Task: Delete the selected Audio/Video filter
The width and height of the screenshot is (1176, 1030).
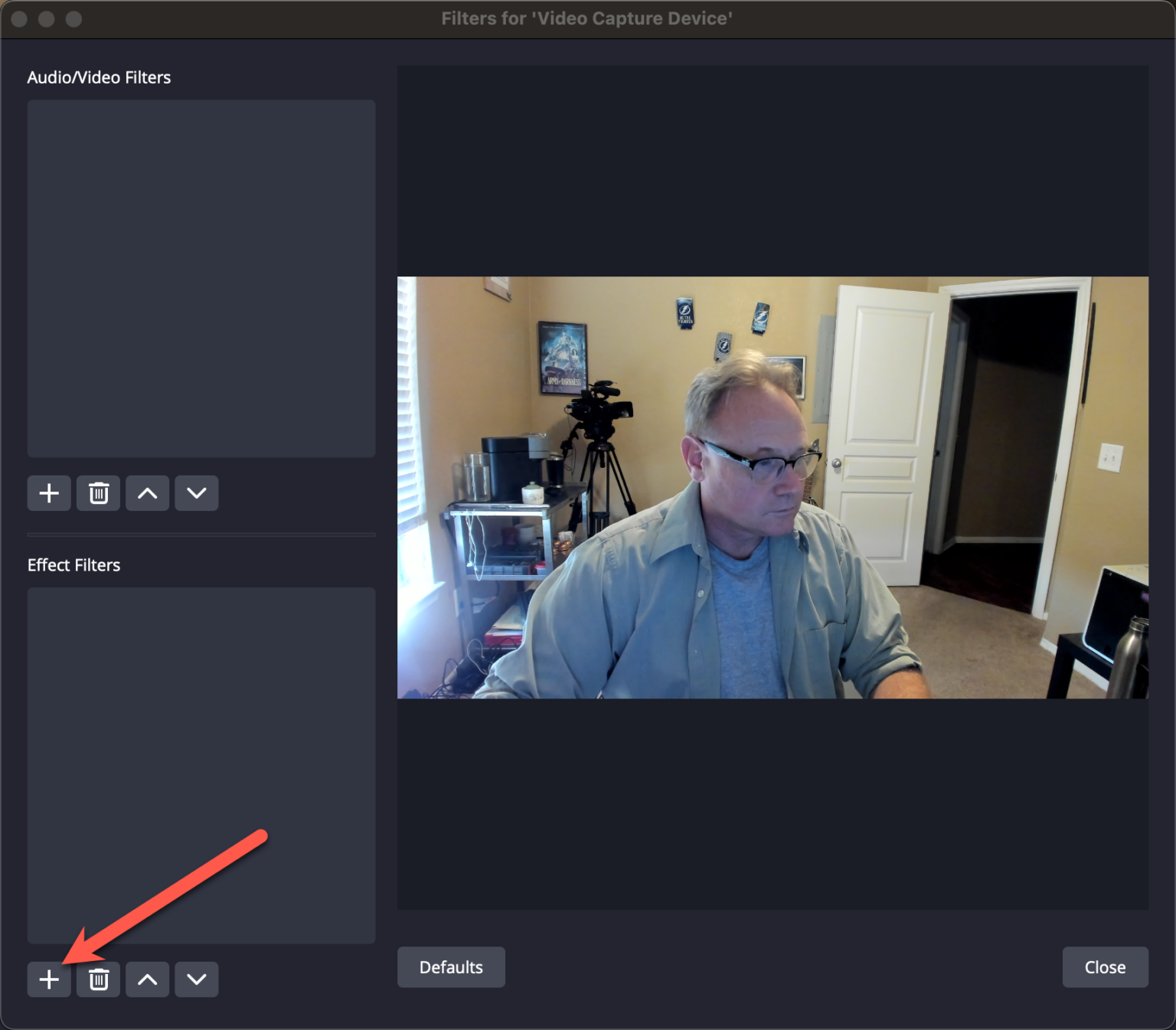Action: click(98, 492)
